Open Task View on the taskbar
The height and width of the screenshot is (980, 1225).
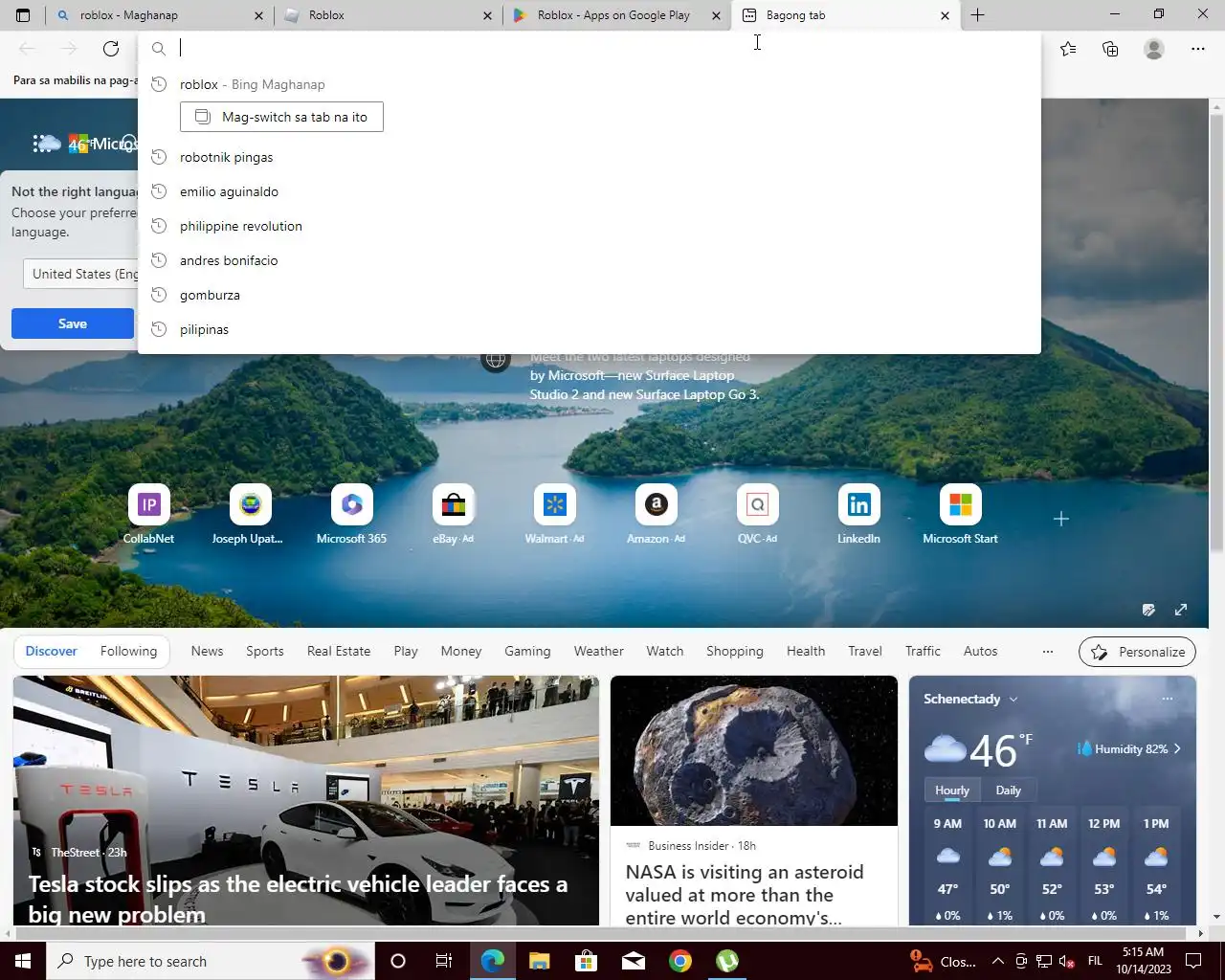pos(444,961)
